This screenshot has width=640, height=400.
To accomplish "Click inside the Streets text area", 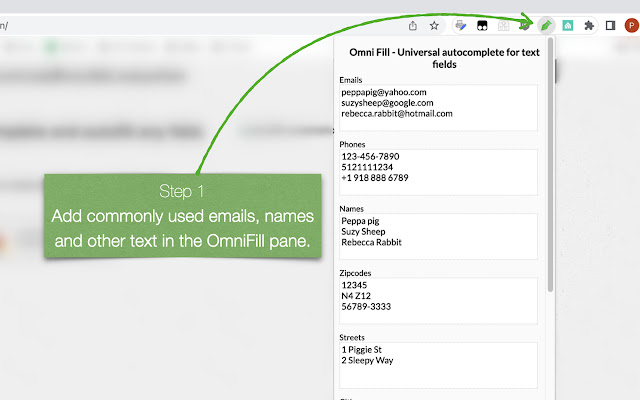I will coord(438,365).
